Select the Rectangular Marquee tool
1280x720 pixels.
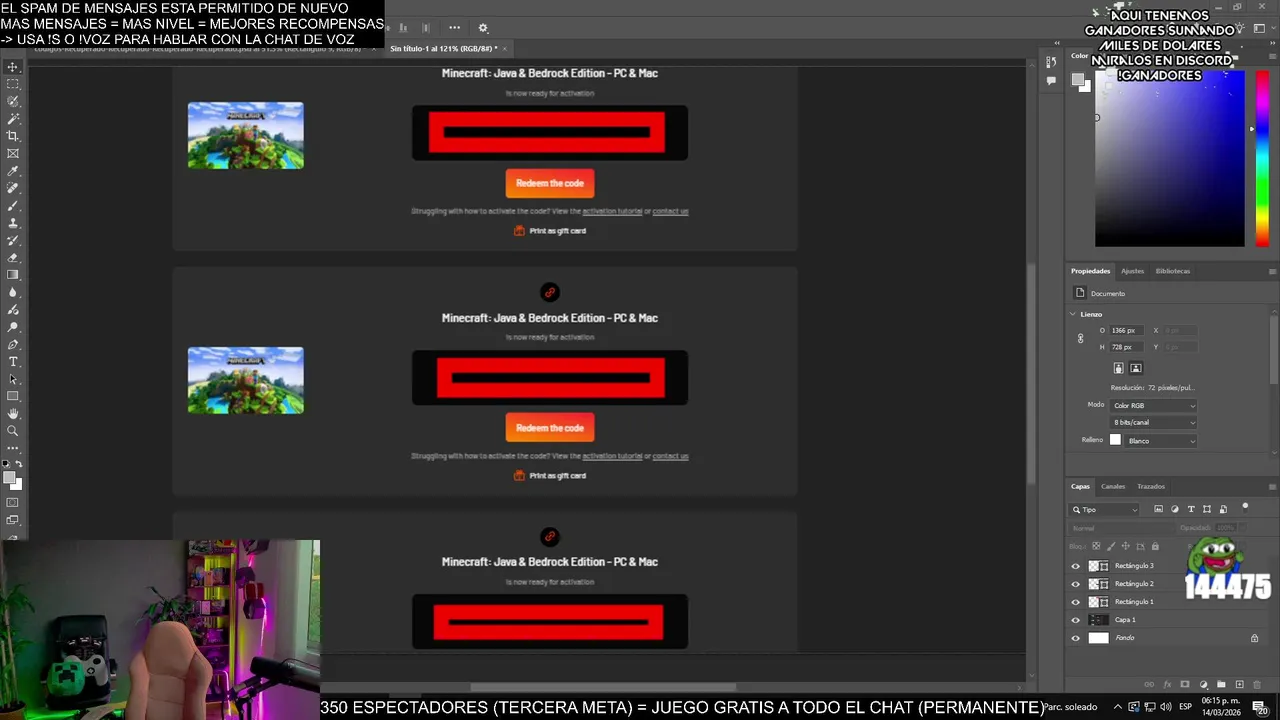[x=13, y=84]
